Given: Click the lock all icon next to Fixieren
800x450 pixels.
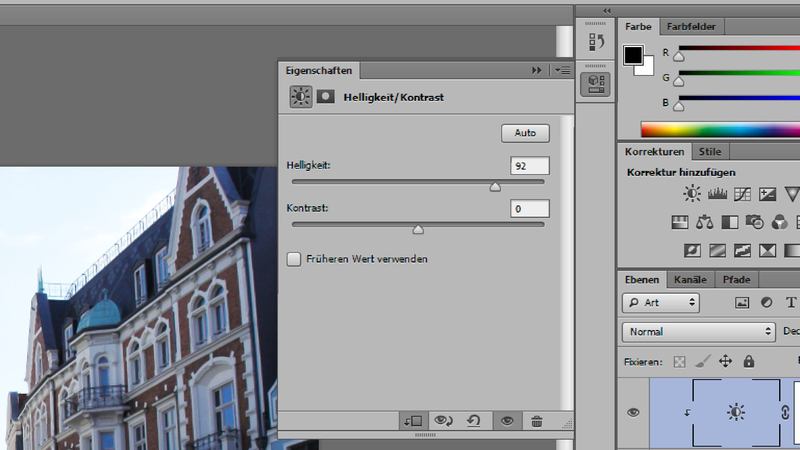Looking at the screenshot, I should [x=748, y=361].
